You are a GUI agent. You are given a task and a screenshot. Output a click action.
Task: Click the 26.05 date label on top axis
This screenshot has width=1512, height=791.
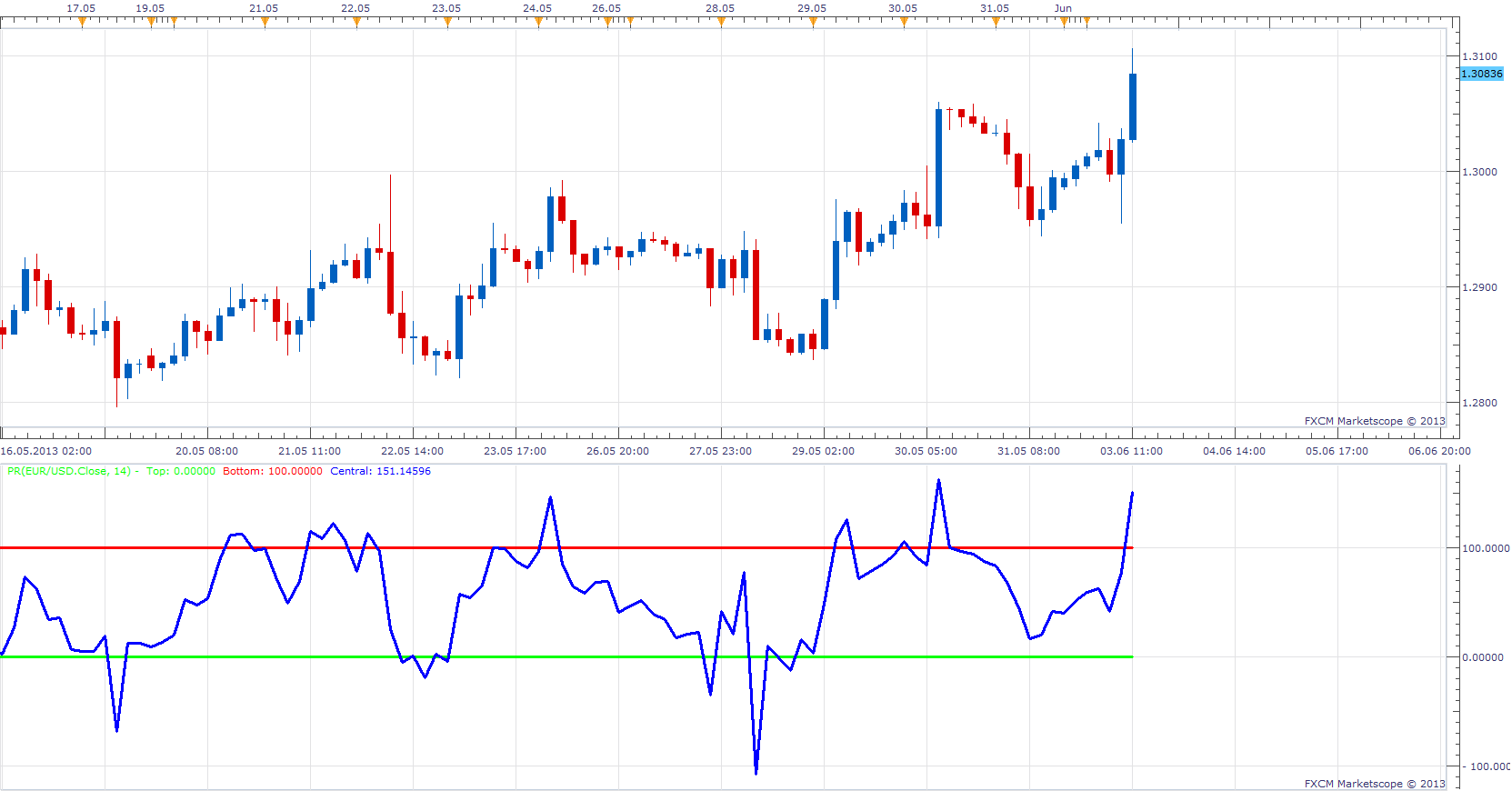(x=606, y=8)
